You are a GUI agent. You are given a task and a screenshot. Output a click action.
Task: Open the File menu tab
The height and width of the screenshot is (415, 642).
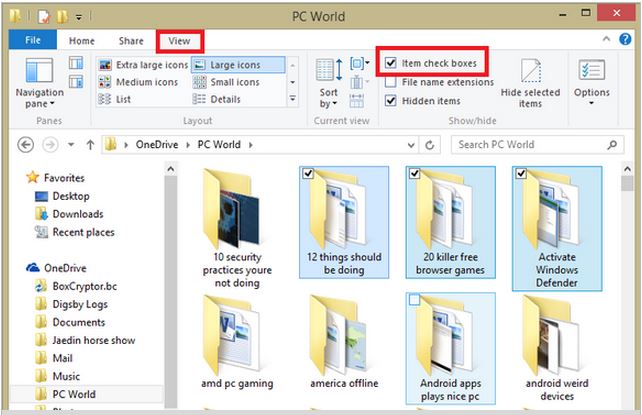click(x=33, y=40)
